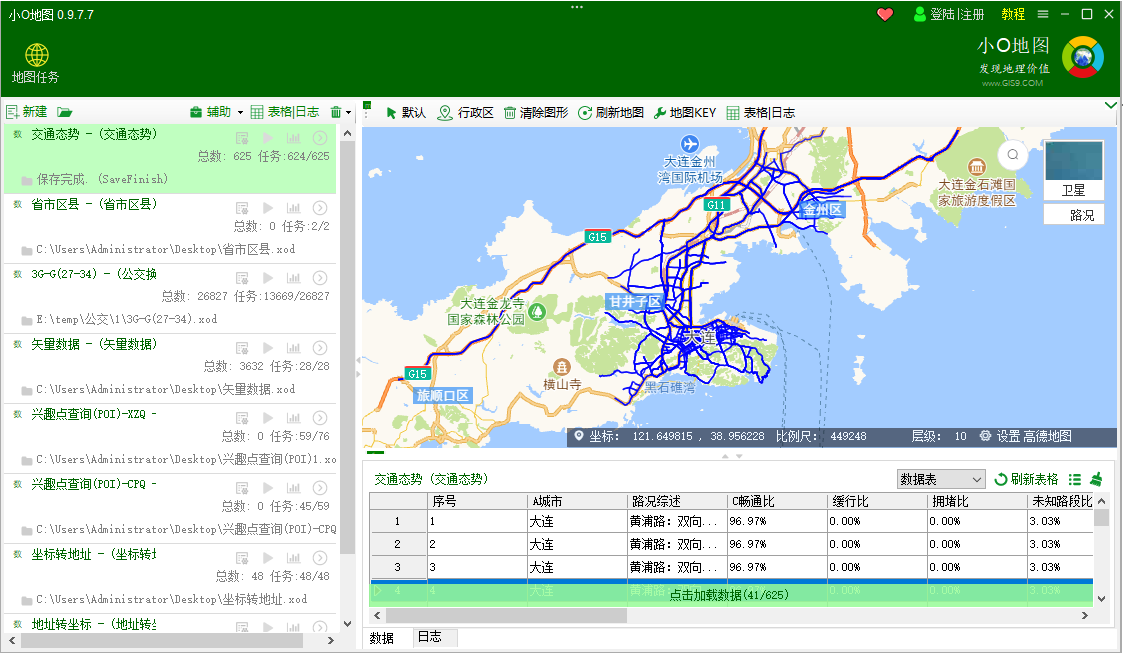The height and width of the screenshot is (653, 1123).
Task: Open chart icon for 矢量数据 task
Action: tap(294, 348)
